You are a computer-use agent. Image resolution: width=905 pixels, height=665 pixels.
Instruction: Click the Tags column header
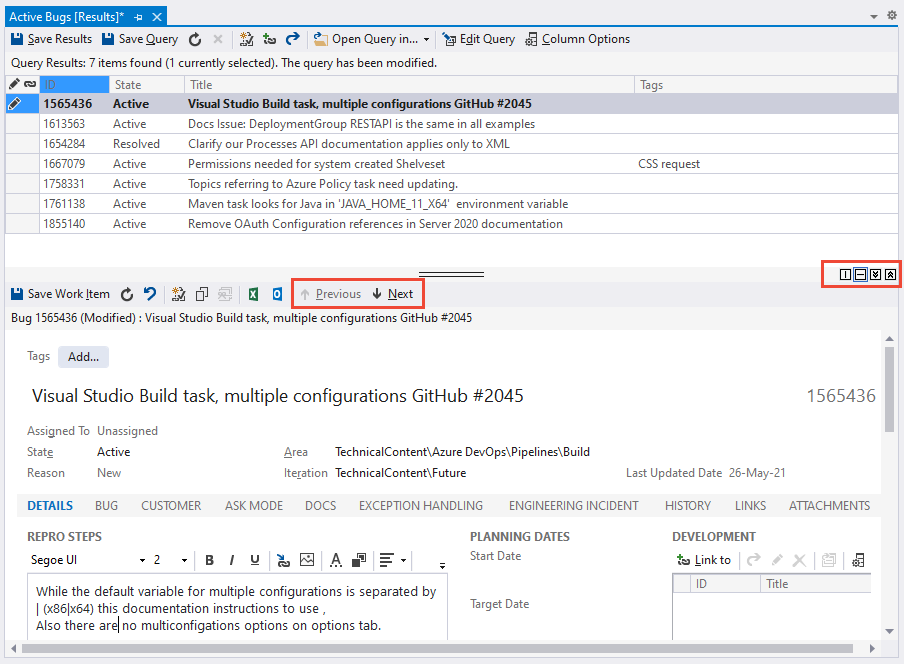[x=766, y=85]
